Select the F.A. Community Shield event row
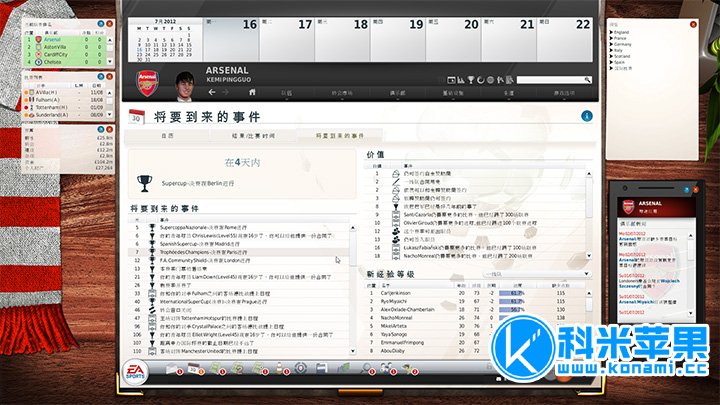Viewport: 720px width, 405px height. 239,260
